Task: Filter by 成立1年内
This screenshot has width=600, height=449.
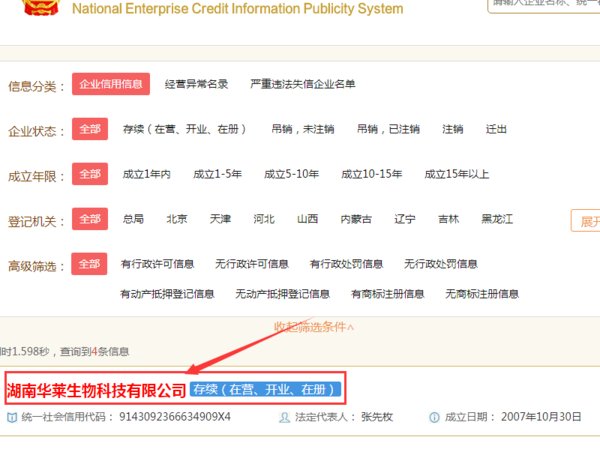Action: pos(147,174)
